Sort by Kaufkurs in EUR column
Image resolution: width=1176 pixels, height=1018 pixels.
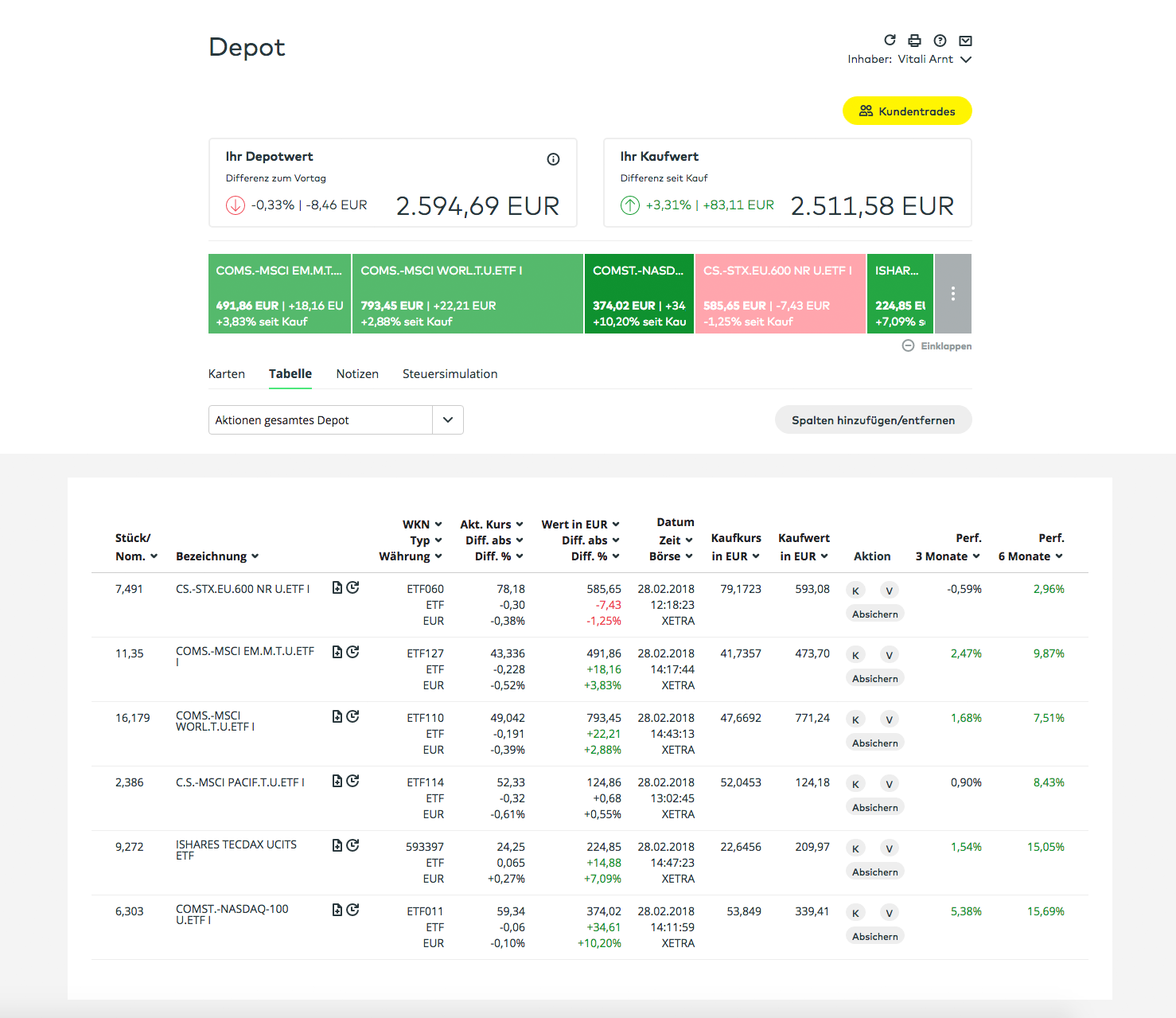(736, 548)
